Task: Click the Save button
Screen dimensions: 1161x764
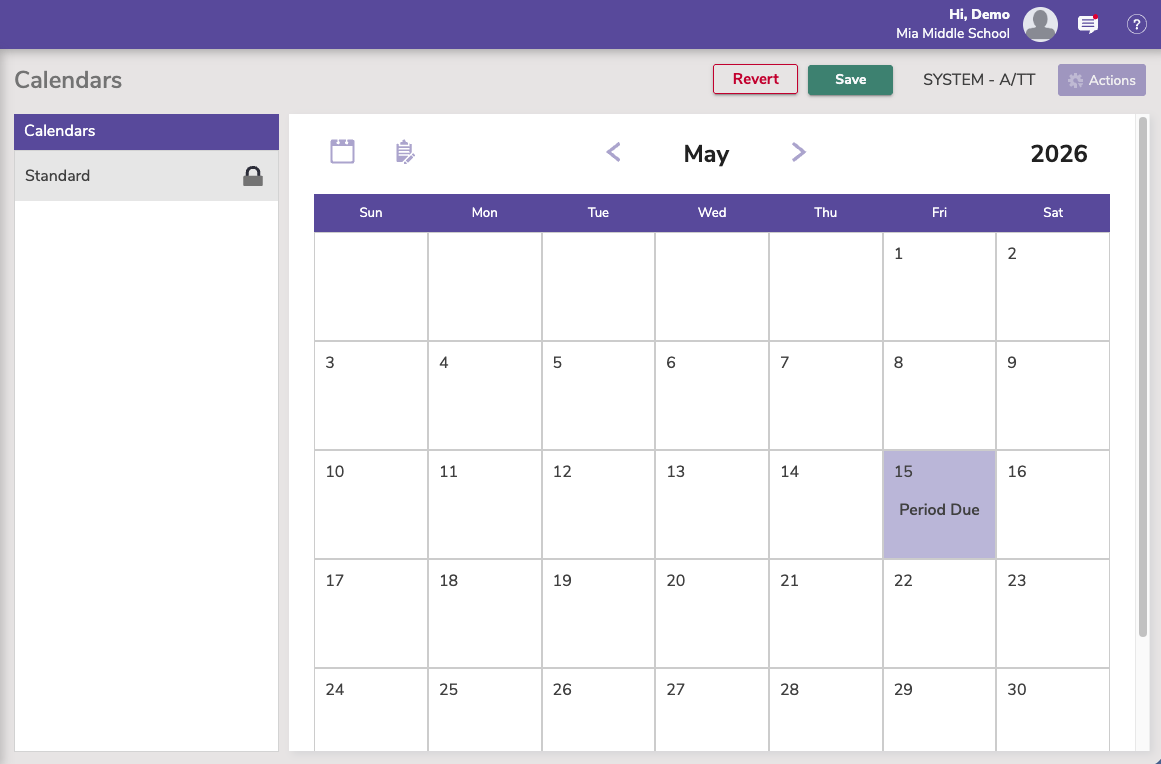Action: coord(850,80)
